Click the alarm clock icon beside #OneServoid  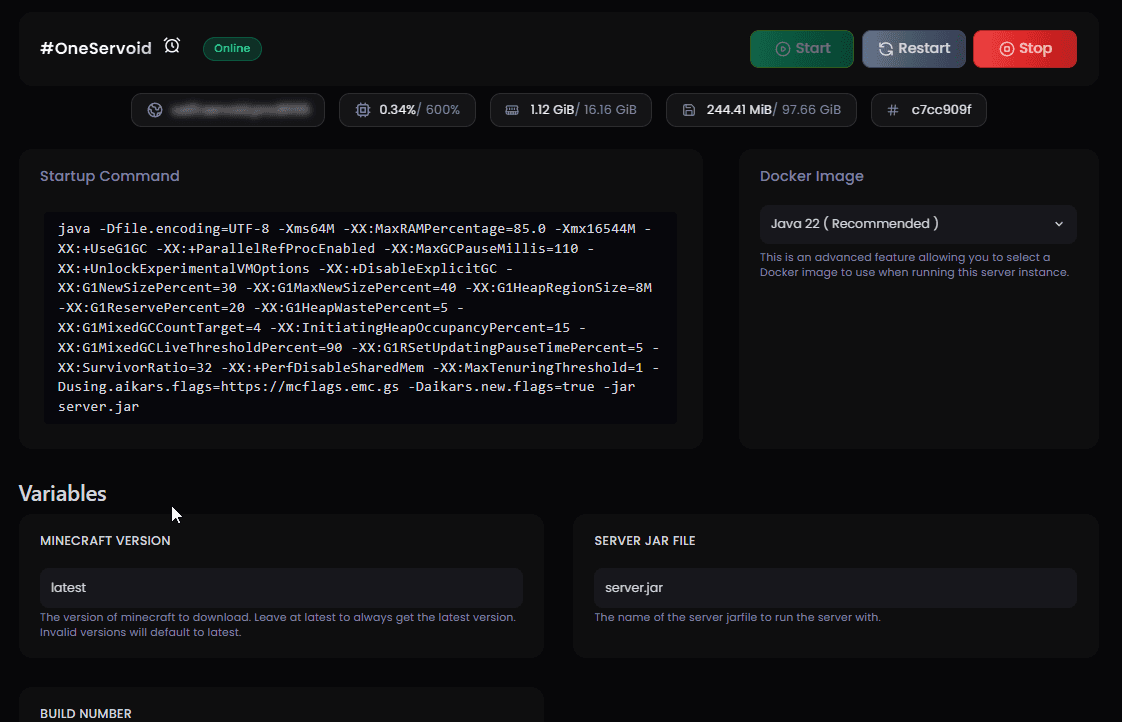[172, 47]
